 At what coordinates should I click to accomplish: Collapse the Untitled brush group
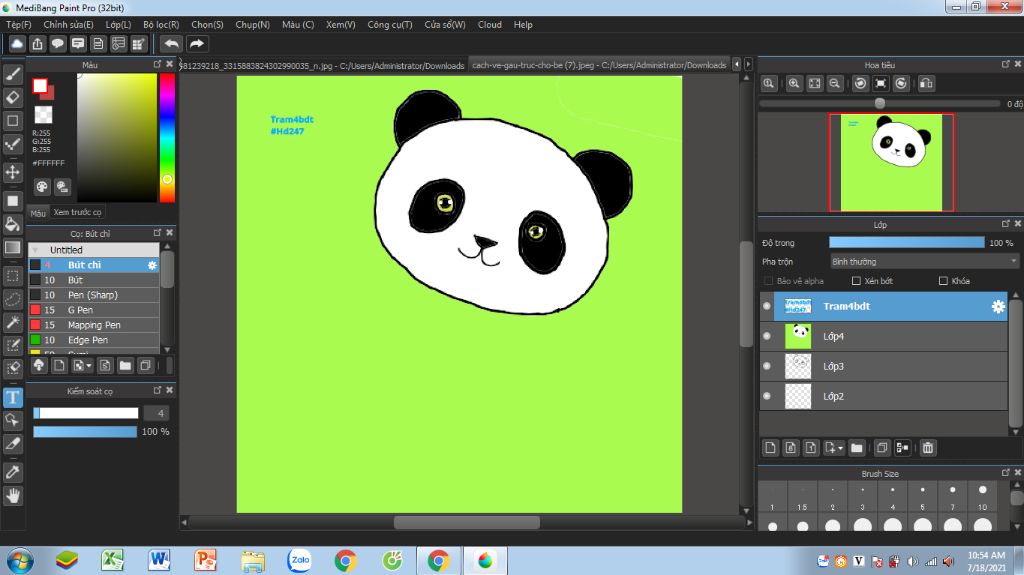[36, 250]
